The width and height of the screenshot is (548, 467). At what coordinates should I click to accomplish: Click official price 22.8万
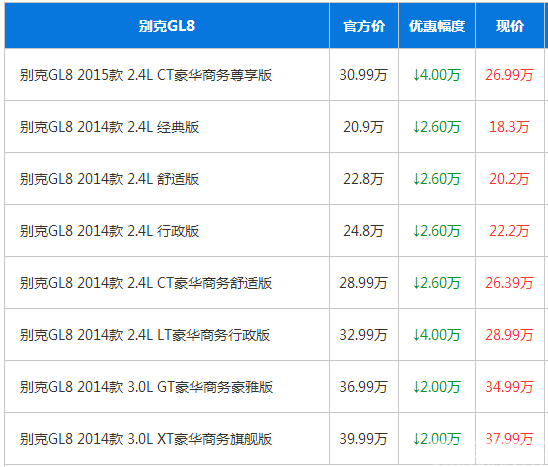(x=363, y=179)
